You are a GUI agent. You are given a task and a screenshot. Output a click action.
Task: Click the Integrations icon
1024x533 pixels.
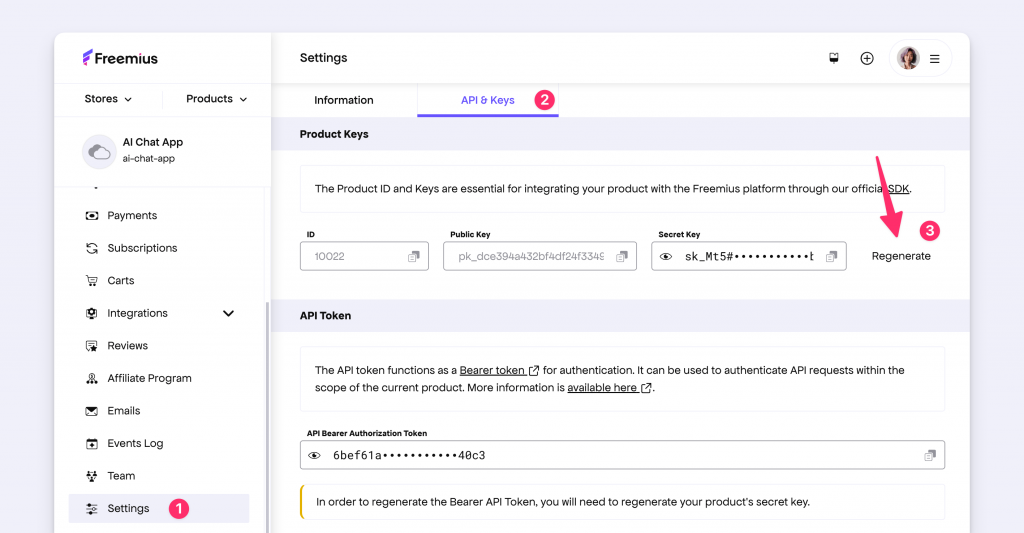pyautogui.click(x=92, y=314)
